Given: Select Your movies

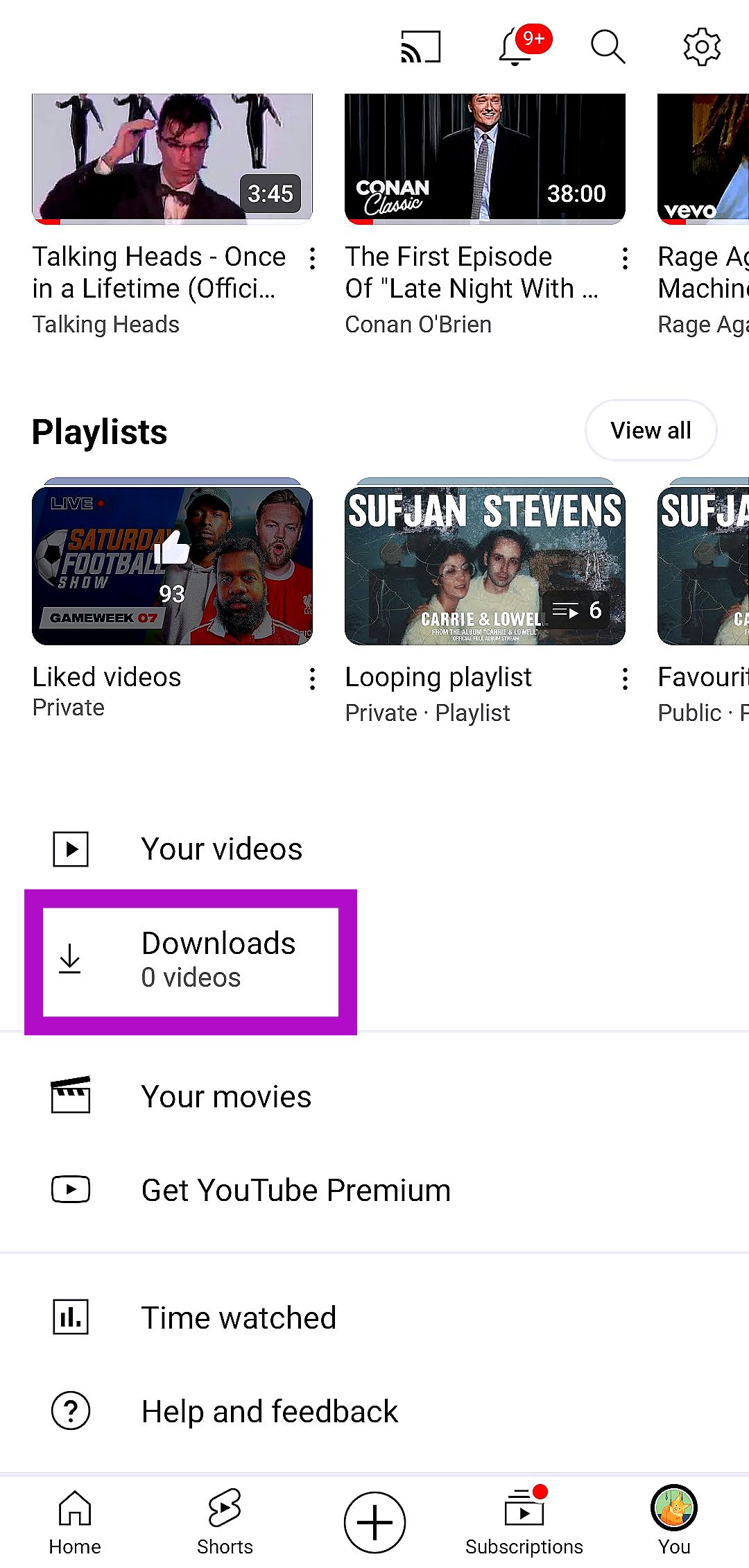Looking at the screenshot, I should (x=226, y=1097).
